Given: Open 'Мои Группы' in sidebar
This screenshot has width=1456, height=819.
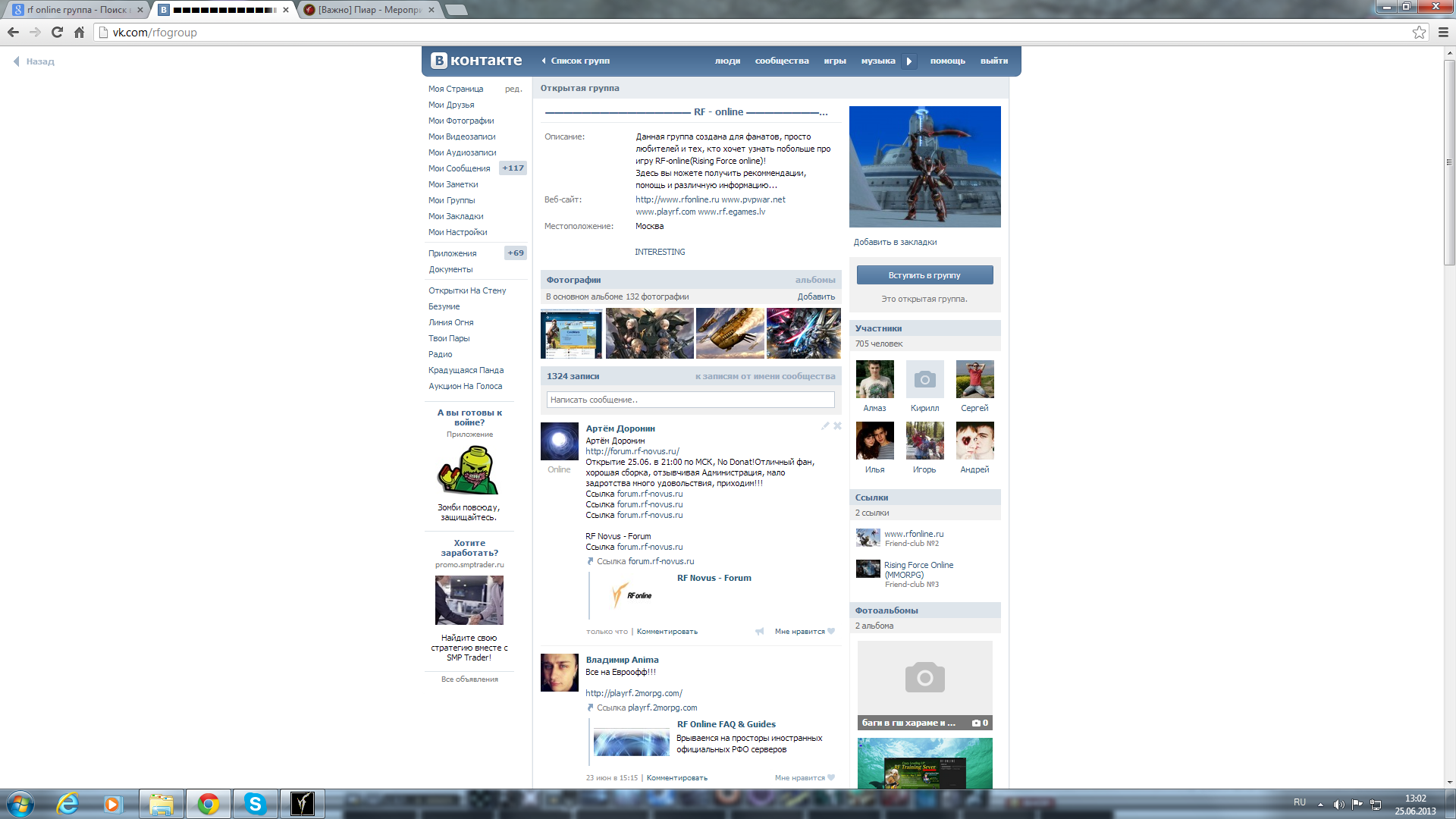Looking at the screenshot, I should click(x=452, y=200).
